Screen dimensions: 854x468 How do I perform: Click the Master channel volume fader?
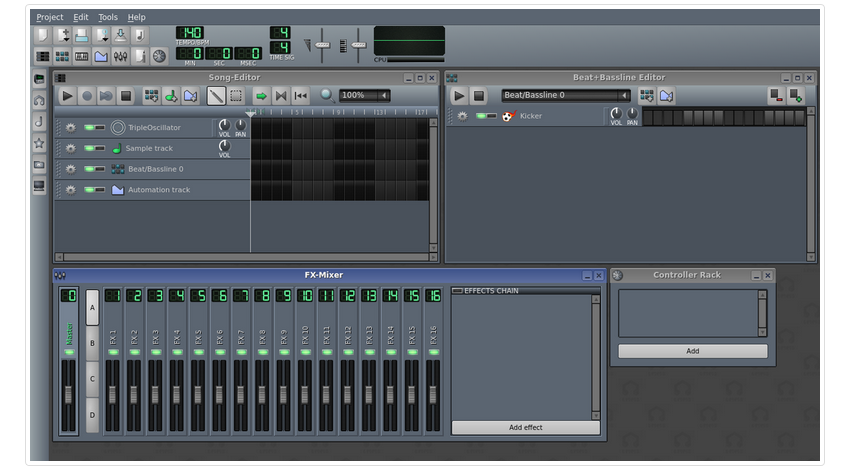69,394
